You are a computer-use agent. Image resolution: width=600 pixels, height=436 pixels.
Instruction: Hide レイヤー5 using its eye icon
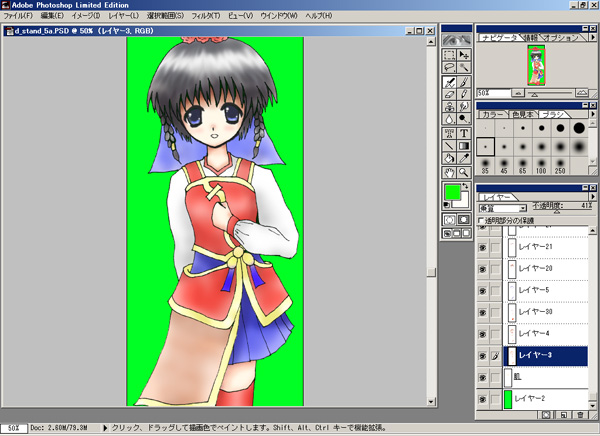[483, 291]
